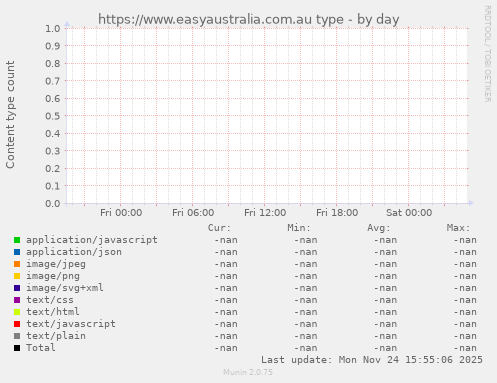Image resolution: width=497 pixels, height=383 pixels.
Task: Click the green application/javascript legend swatch
Action: (17, 240)
